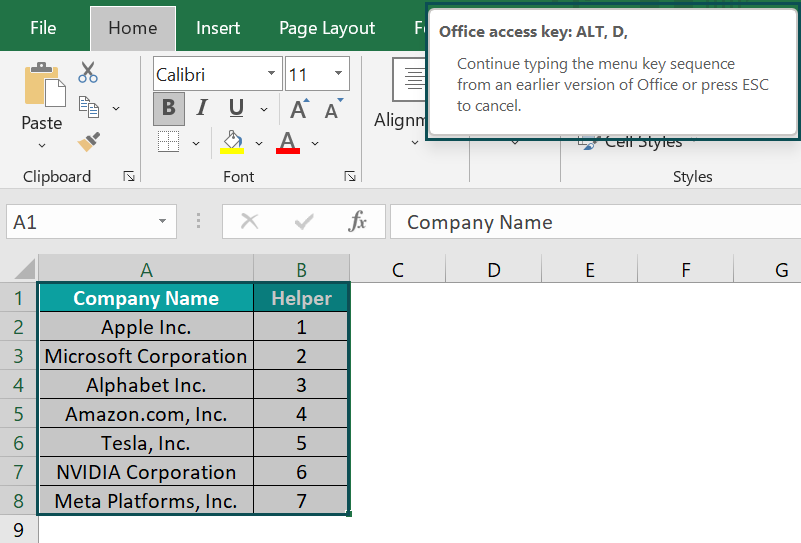Select column C header
The height and width of the screenshot is (543, 801).
pyautogui.click(x=397, y=269)
